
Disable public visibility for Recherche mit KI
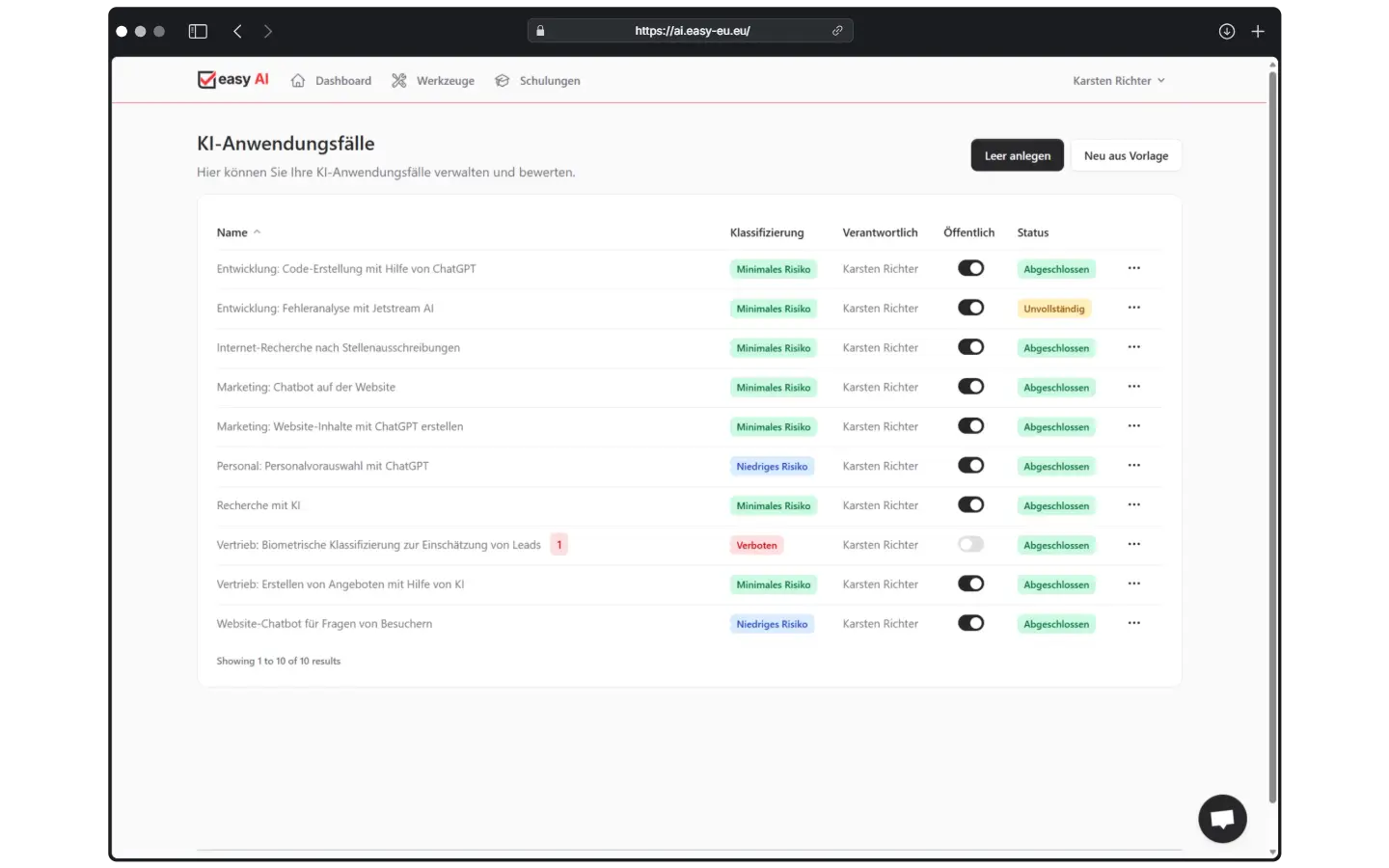point(970,504)
